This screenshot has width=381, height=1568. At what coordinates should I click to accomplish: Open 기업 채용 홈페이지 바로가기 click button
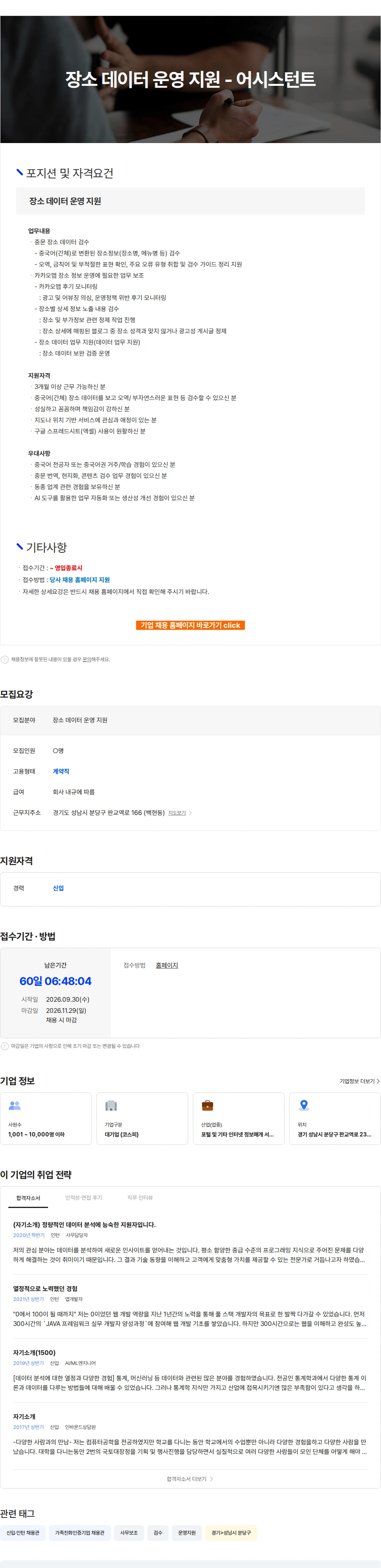[190, 625]
